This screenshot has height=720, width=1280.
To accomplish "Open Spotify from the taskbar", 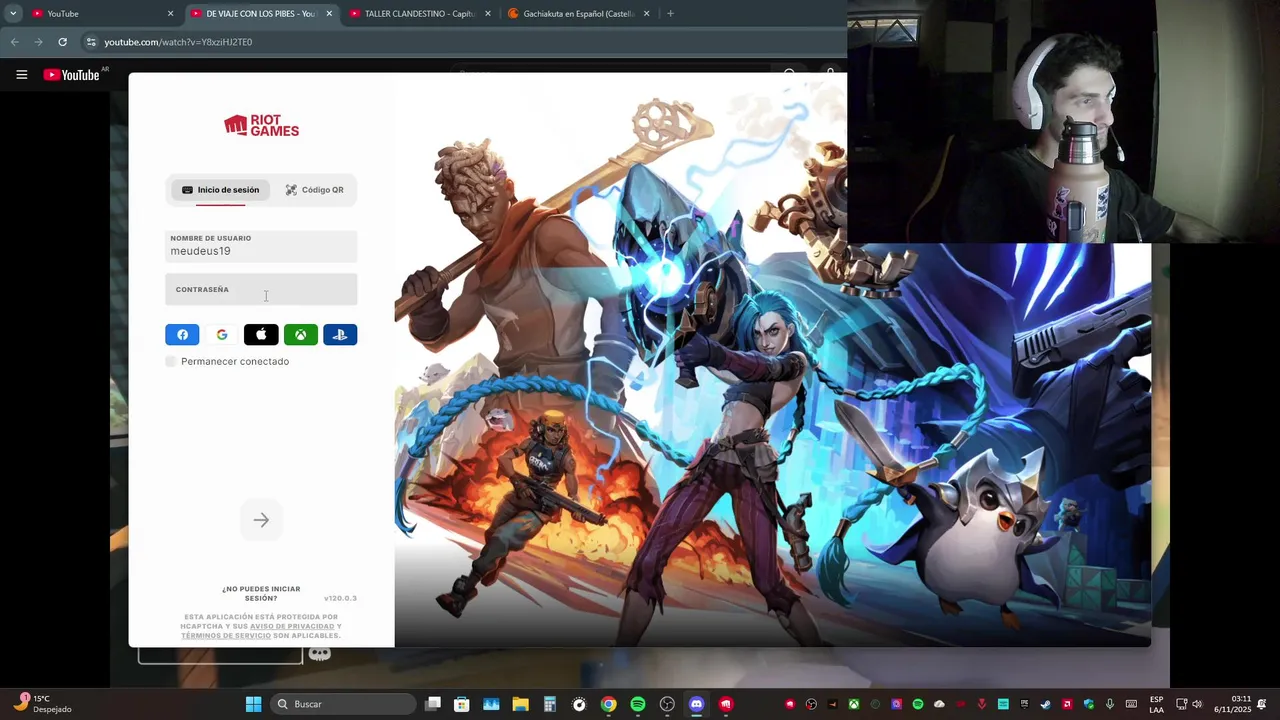I will click(638, 704).
